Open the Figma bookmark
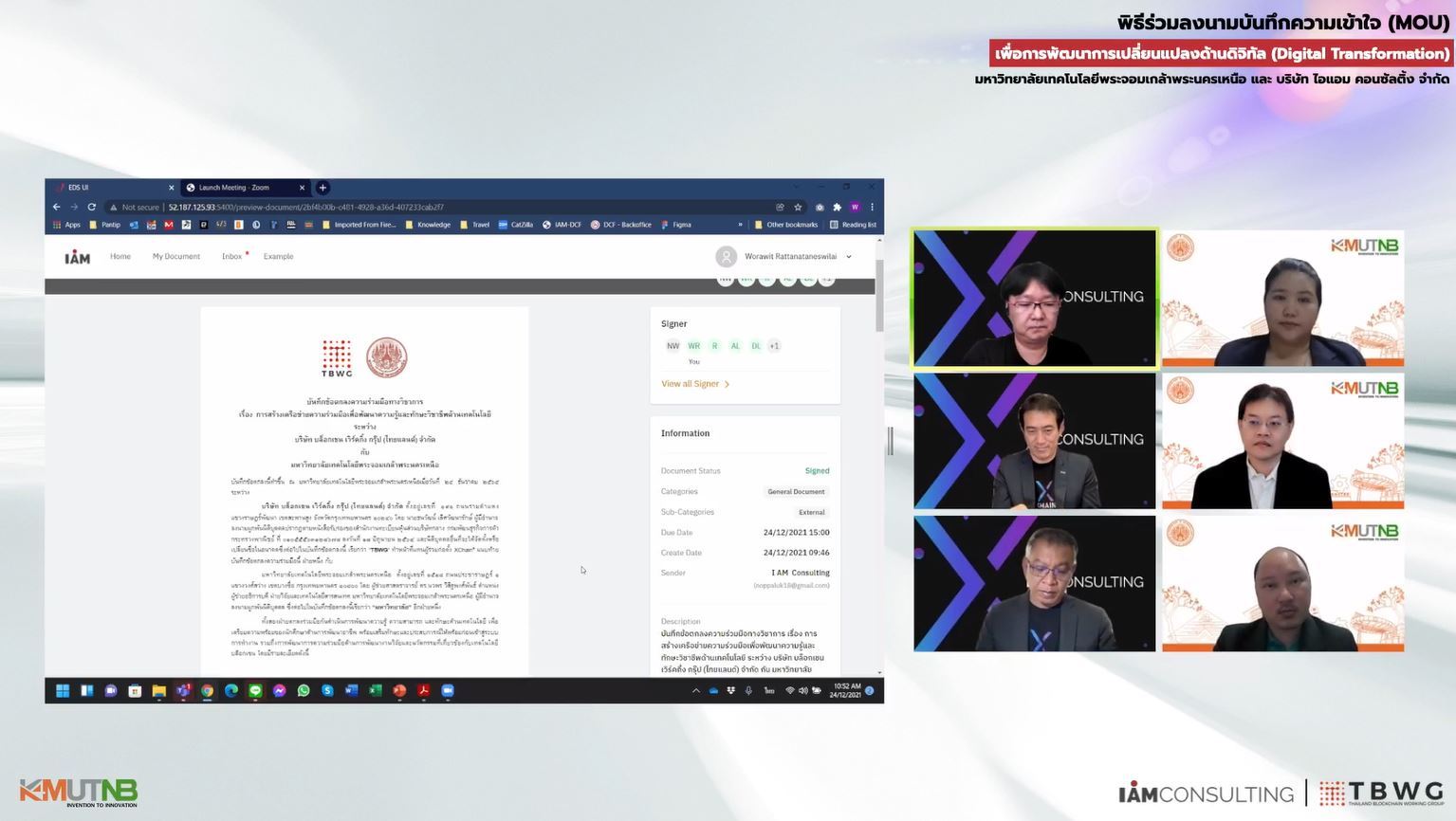Viewport: 1456px width, 821px height. coord(676,225)
